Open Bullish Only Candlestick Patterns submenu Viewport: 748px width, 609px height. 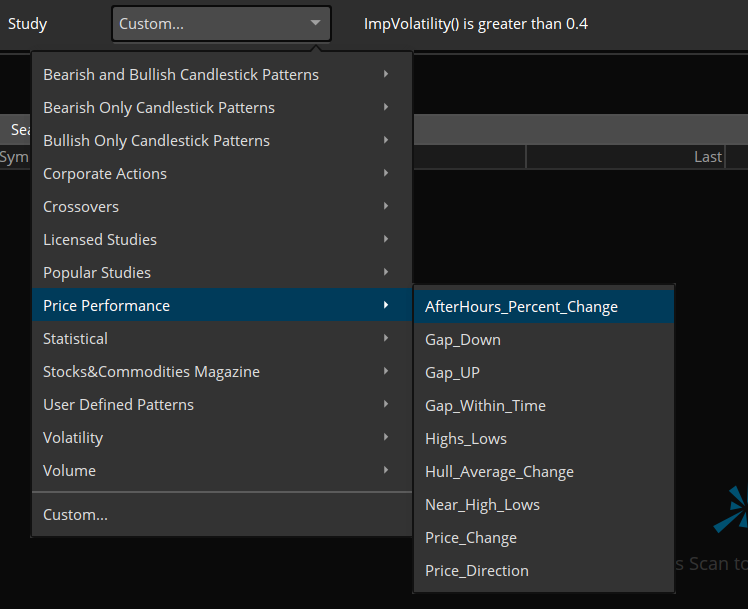[222, 140]
